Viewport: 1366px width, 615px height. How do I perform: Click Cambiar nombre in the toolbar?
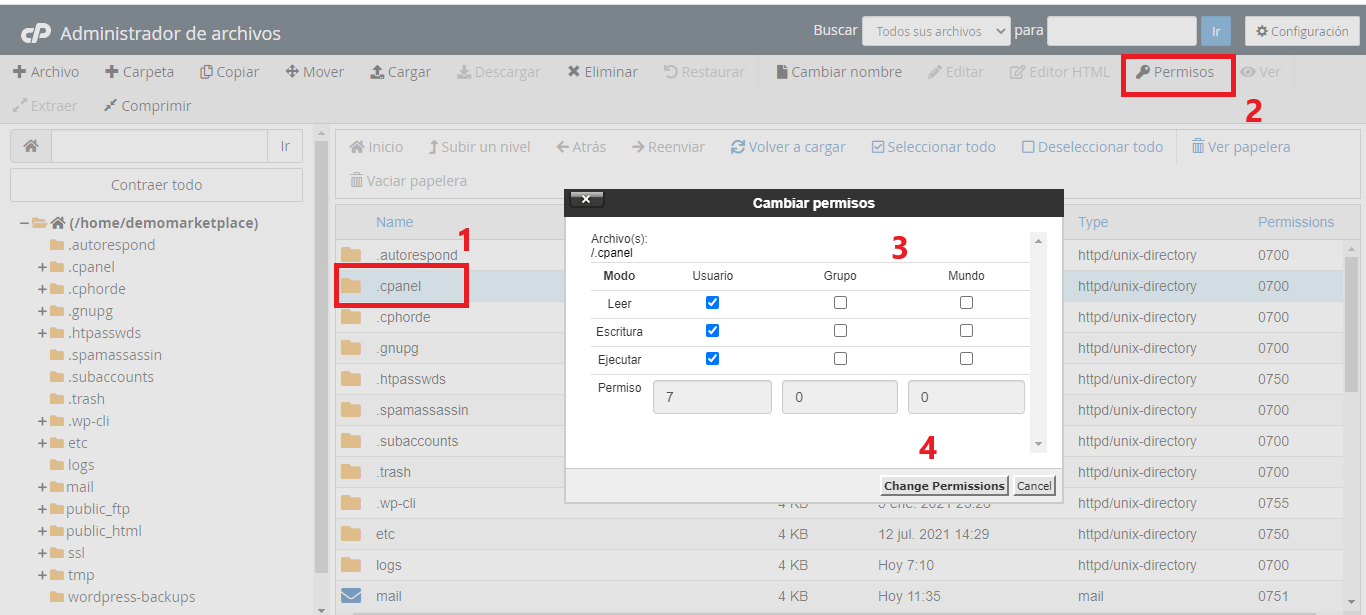coord(838,72)
